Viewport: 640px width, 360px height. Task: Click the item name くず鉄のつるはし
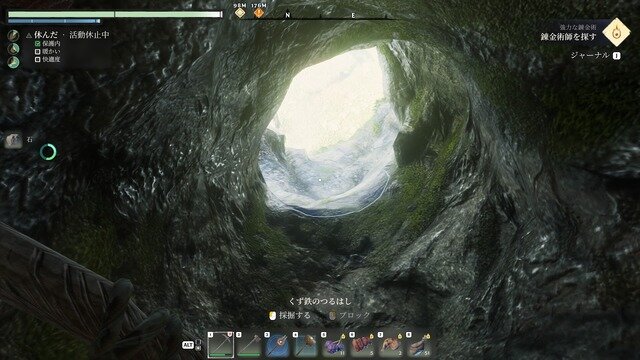click(x=320, y=301)
